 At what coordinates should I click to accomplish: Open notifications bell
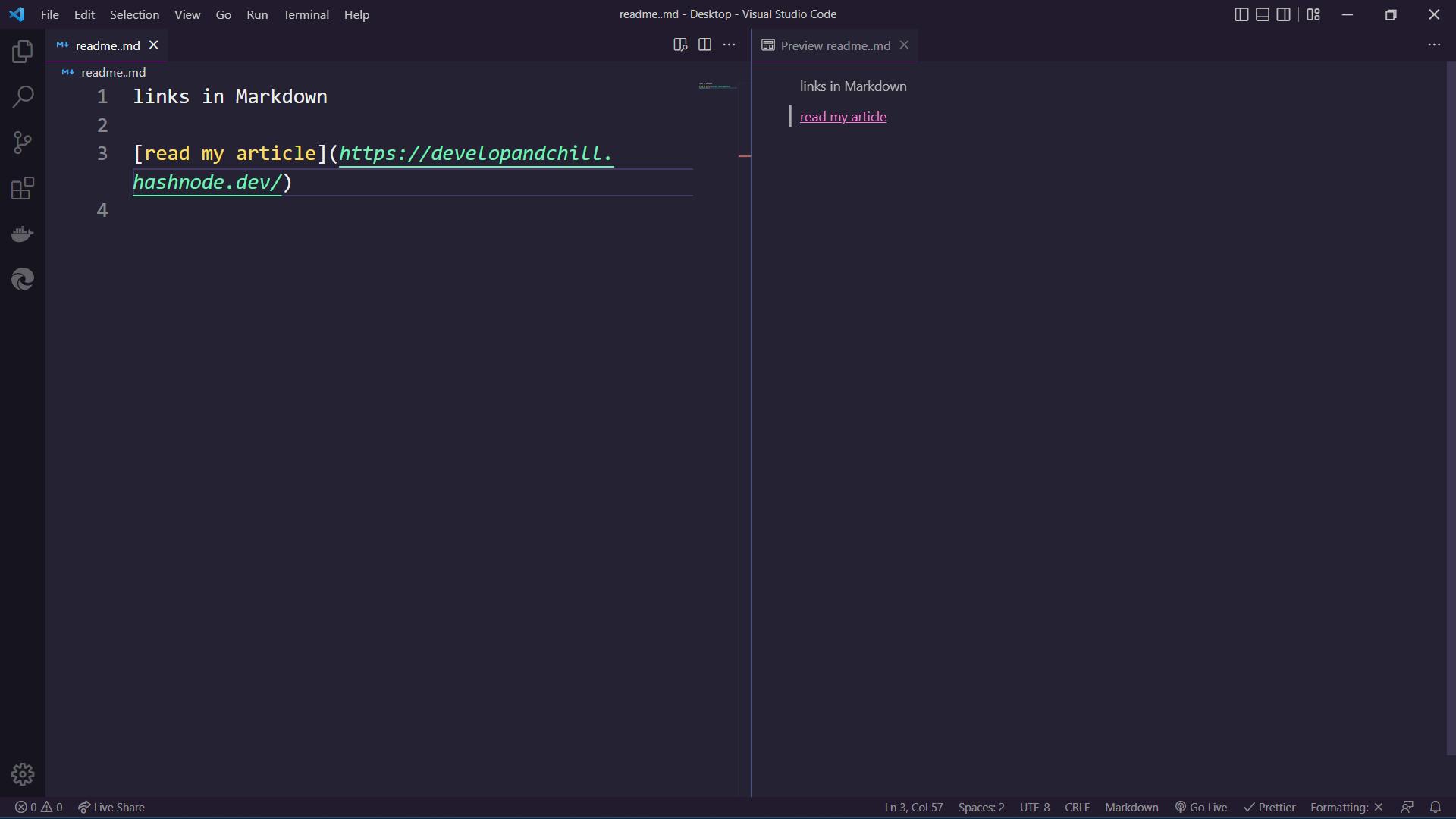[x=1435, y=807]
